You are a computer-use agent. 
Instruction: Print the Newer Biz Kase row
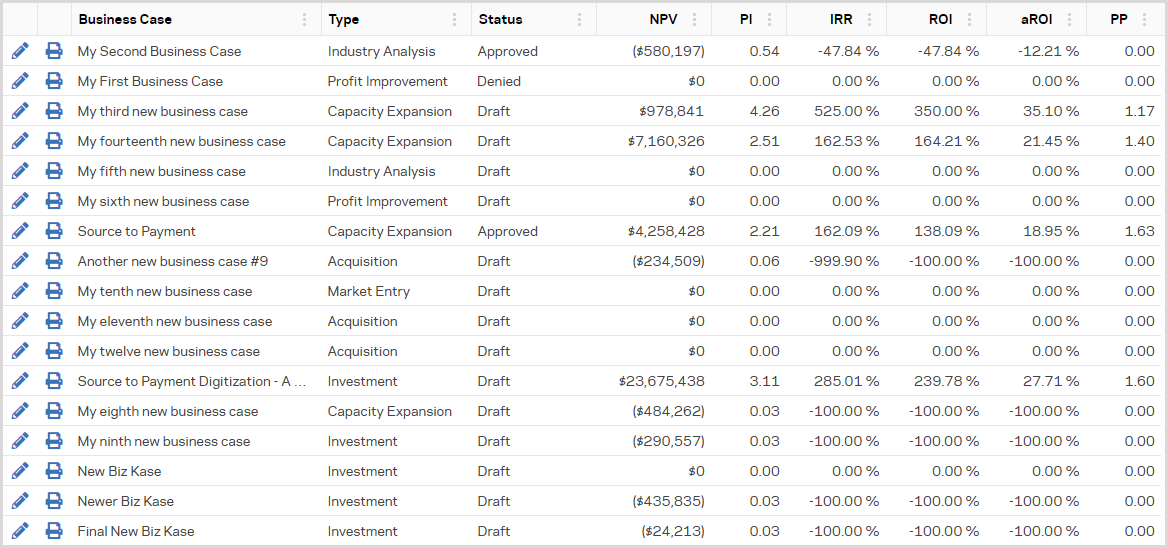[x=54, y=501]
